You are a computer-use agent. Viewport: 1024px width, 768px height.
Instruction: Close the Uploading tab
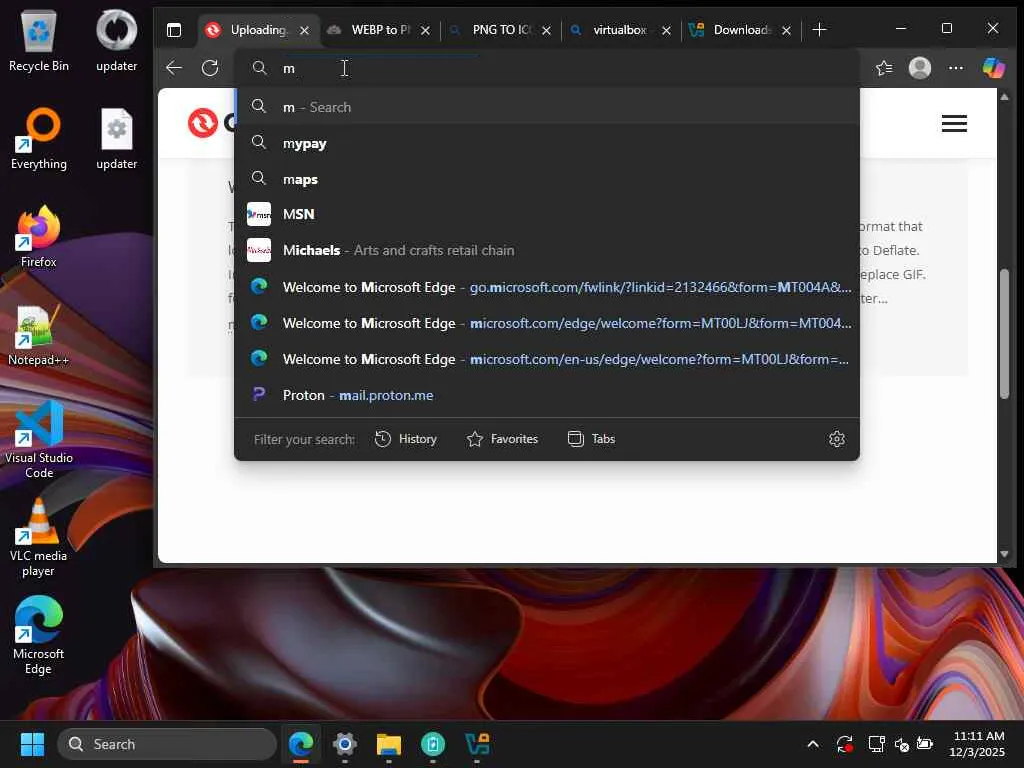tap(304, 30)
